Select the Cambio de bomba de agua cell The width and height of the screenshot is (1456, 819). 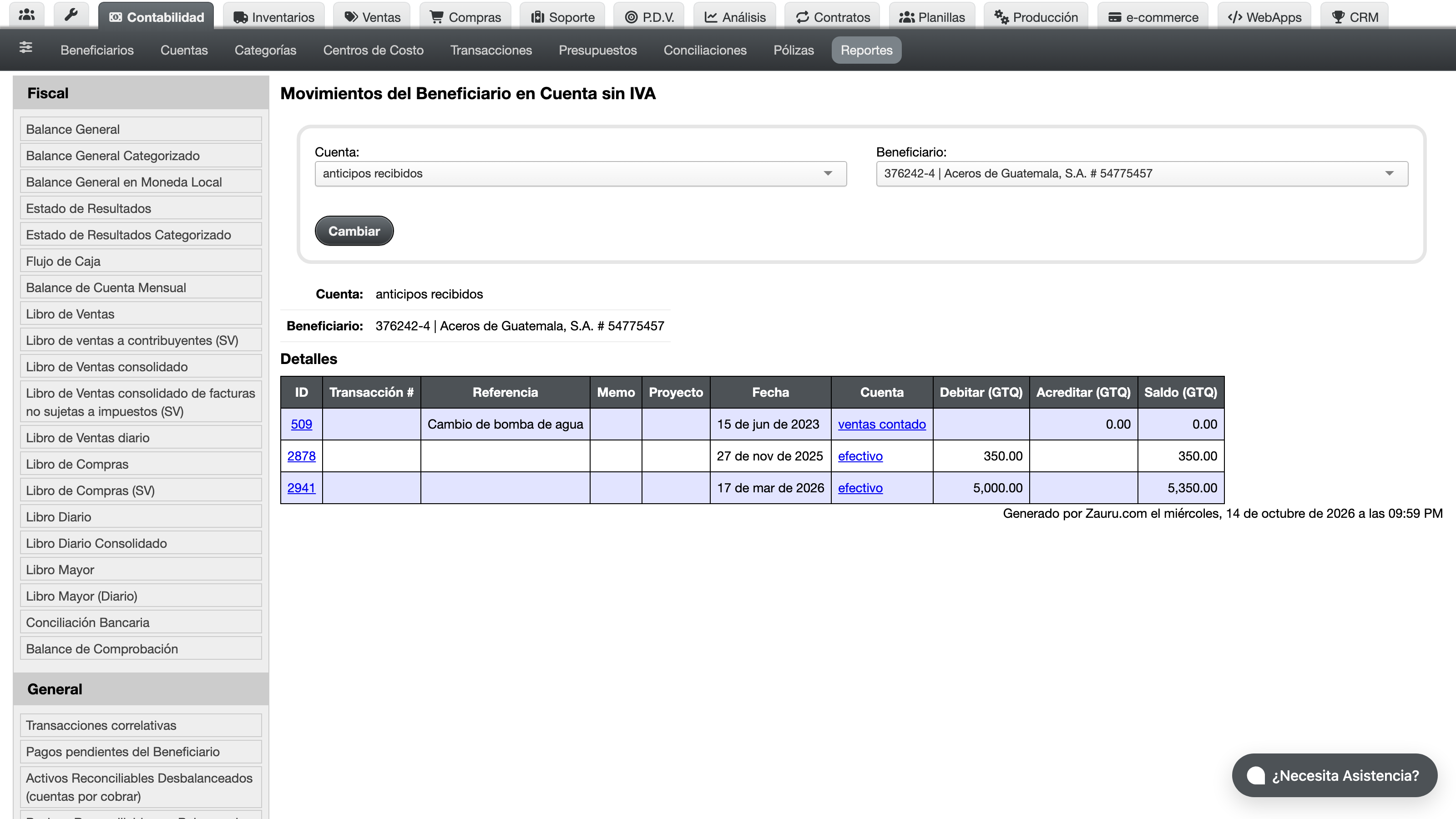point(506,425)
